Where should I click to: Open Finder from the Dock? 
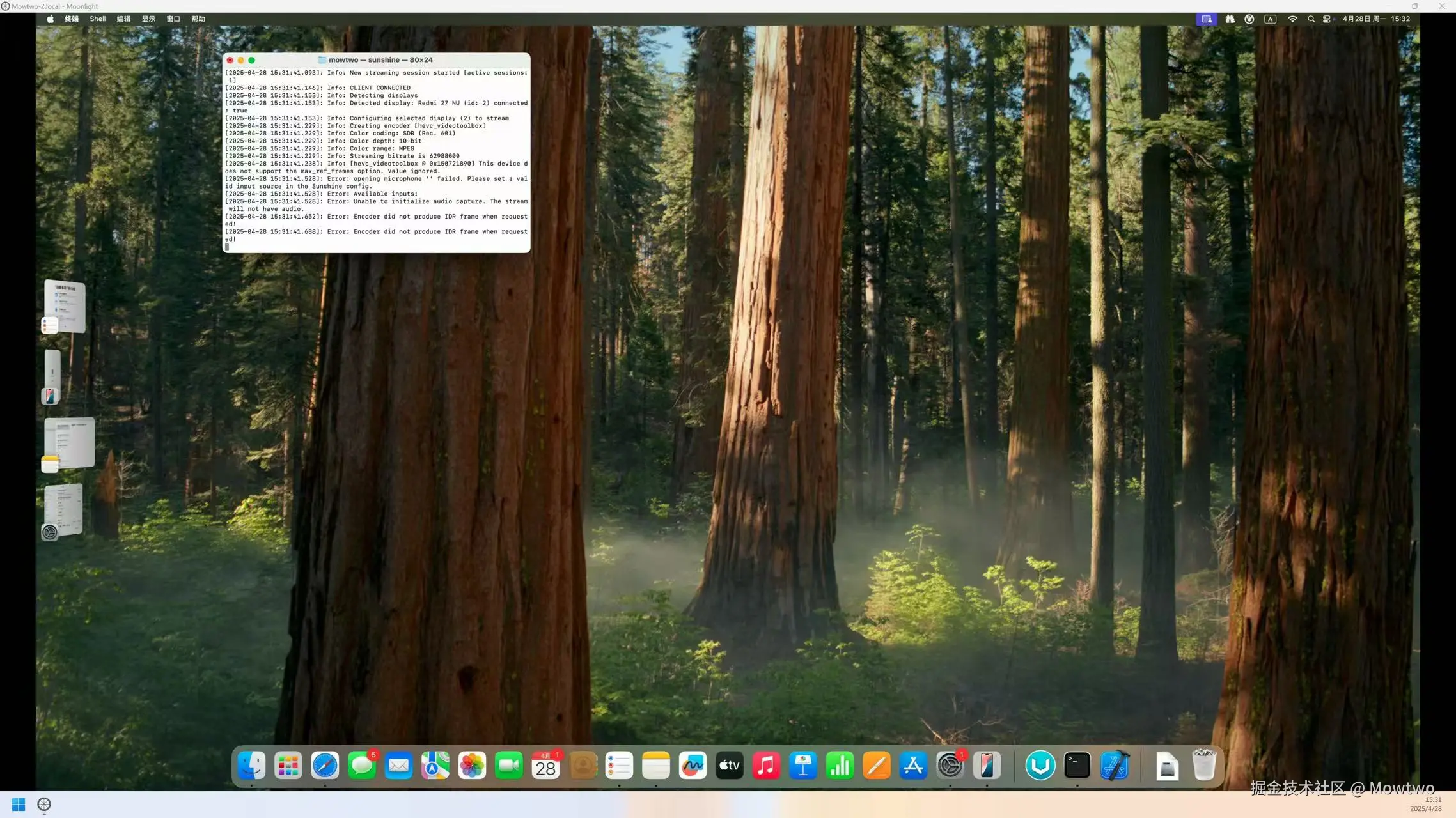tap(251, 765)
